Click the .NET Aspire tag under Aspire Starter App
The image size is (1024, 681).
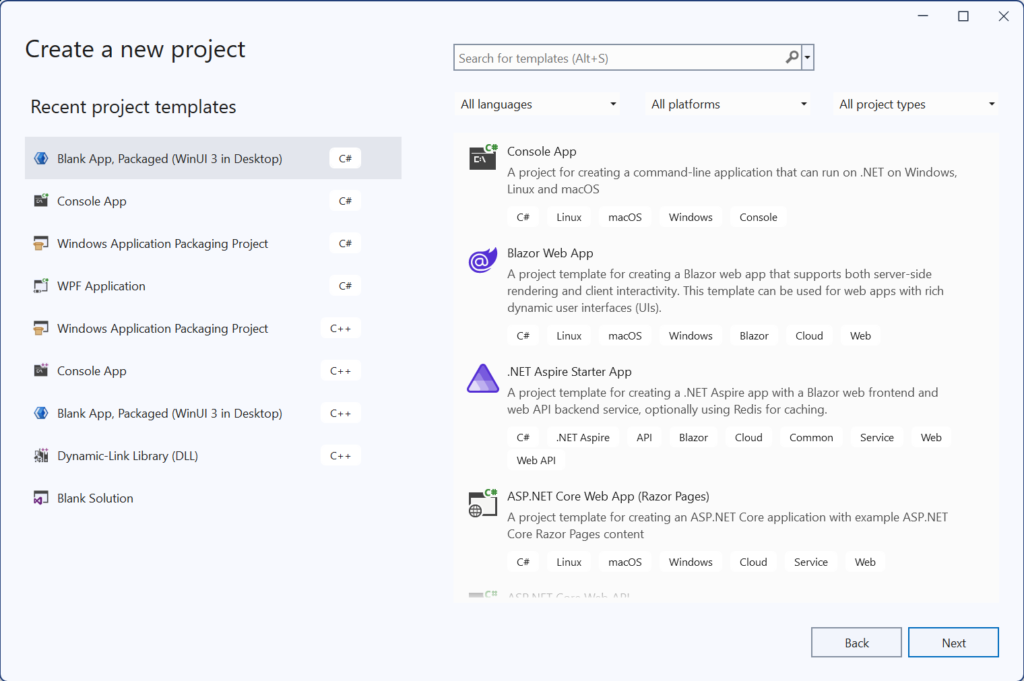coord(583,437)
